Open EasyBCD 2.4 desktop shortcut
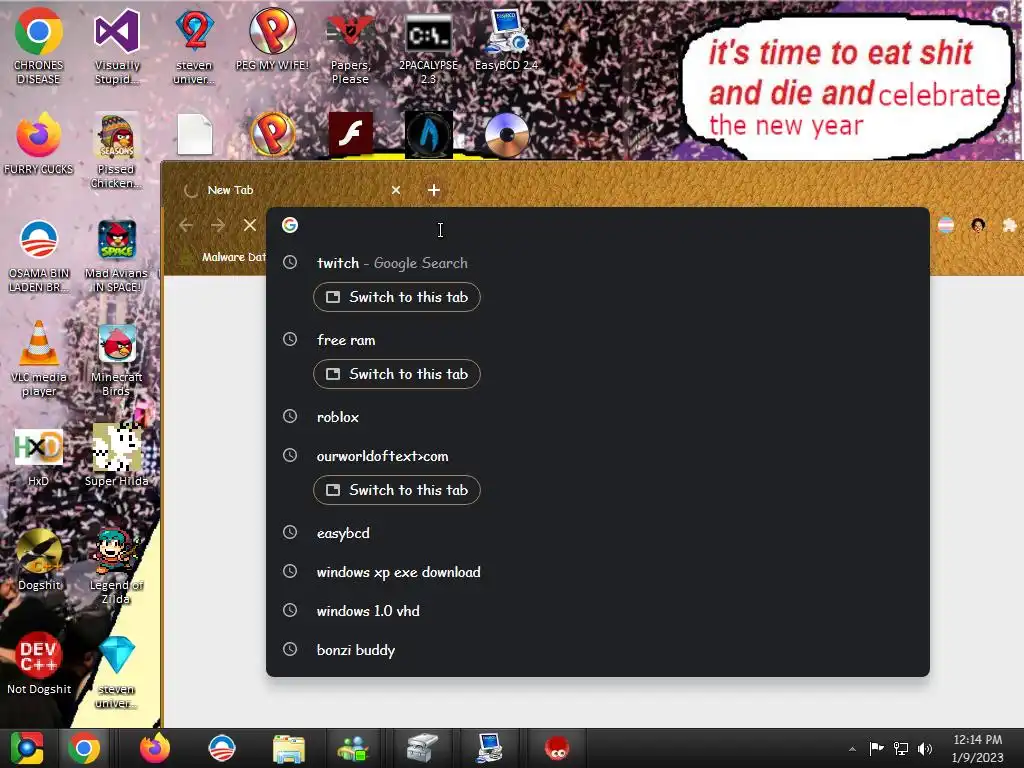The width and height of the screenshot is (1024, 768). click(x=506, y=39)
